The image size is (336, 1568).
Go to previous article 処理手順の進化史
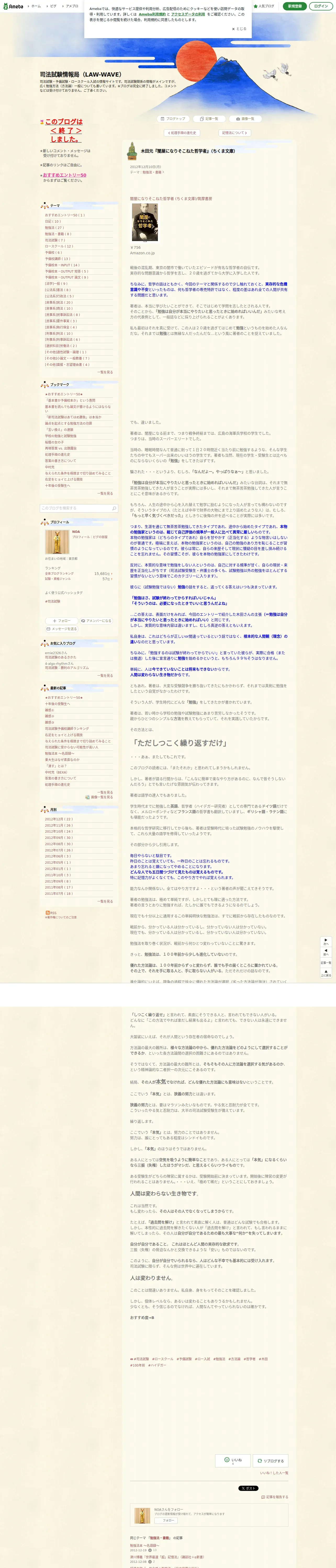coord(182,133)
